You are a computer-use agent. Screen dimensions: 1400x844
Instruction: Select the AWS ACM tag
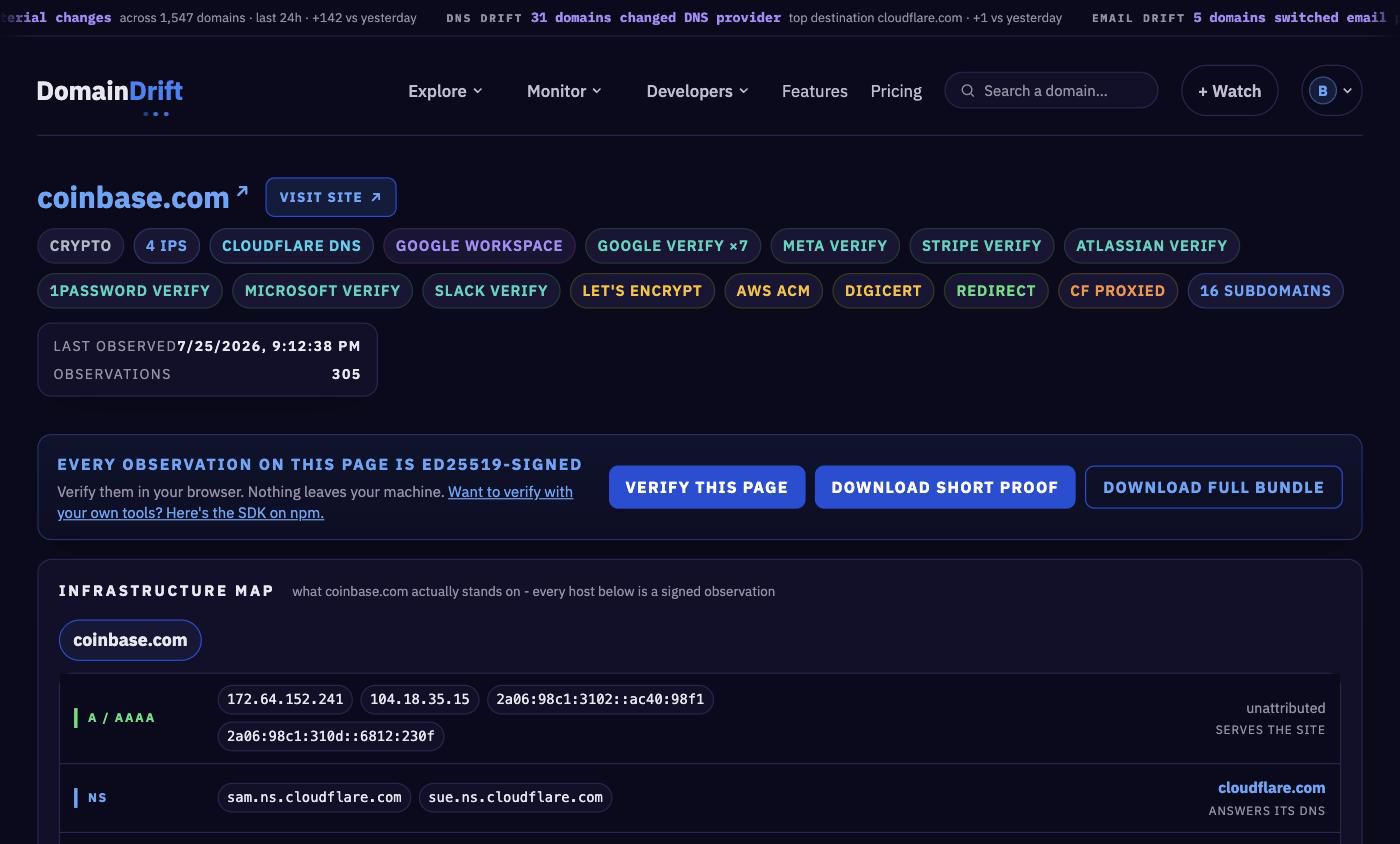(x=773, y=291)
